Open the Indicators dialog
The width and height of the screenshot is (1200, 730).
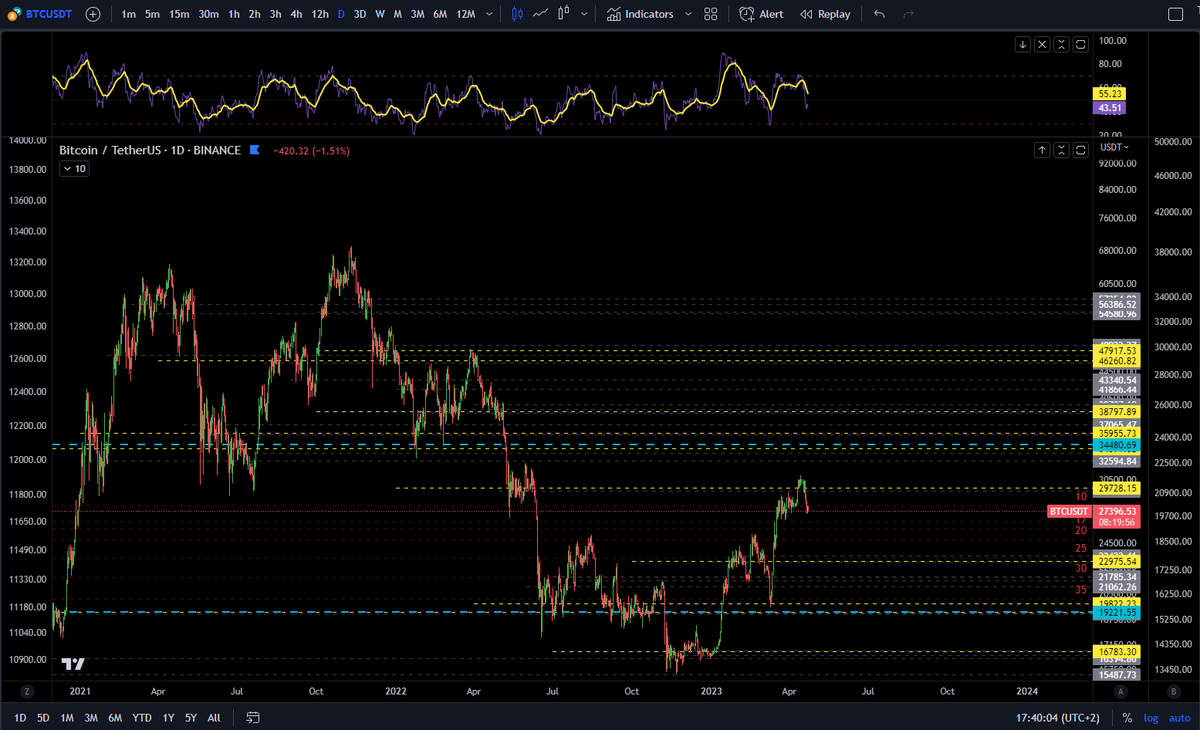coord(641,14)
